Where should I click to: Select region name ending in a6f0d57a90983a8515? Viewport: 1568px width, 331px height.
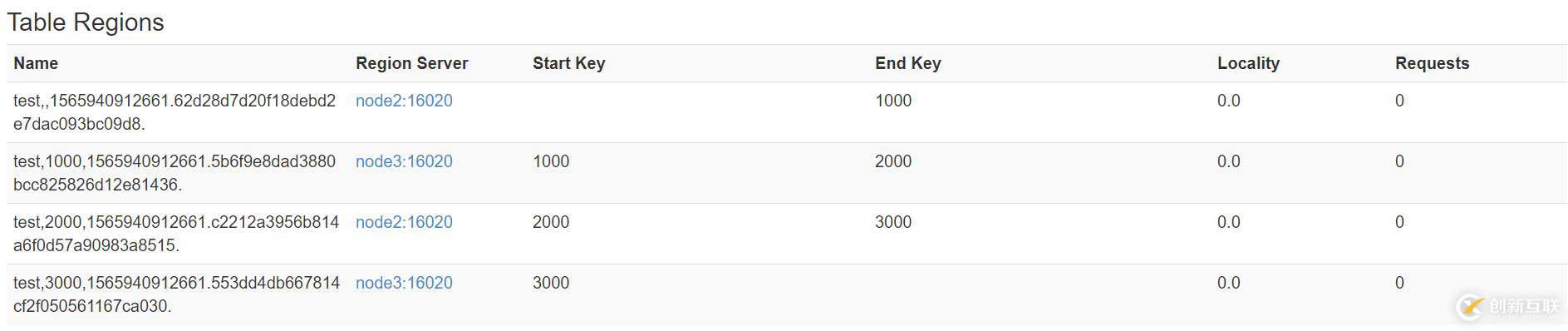pos(176,234)
